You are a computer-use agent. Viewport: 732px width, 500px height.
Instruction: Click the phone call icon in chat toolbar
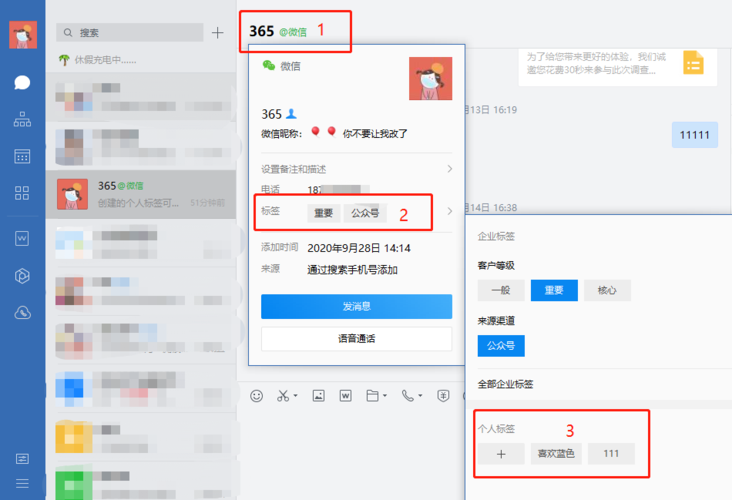point(408,396)
